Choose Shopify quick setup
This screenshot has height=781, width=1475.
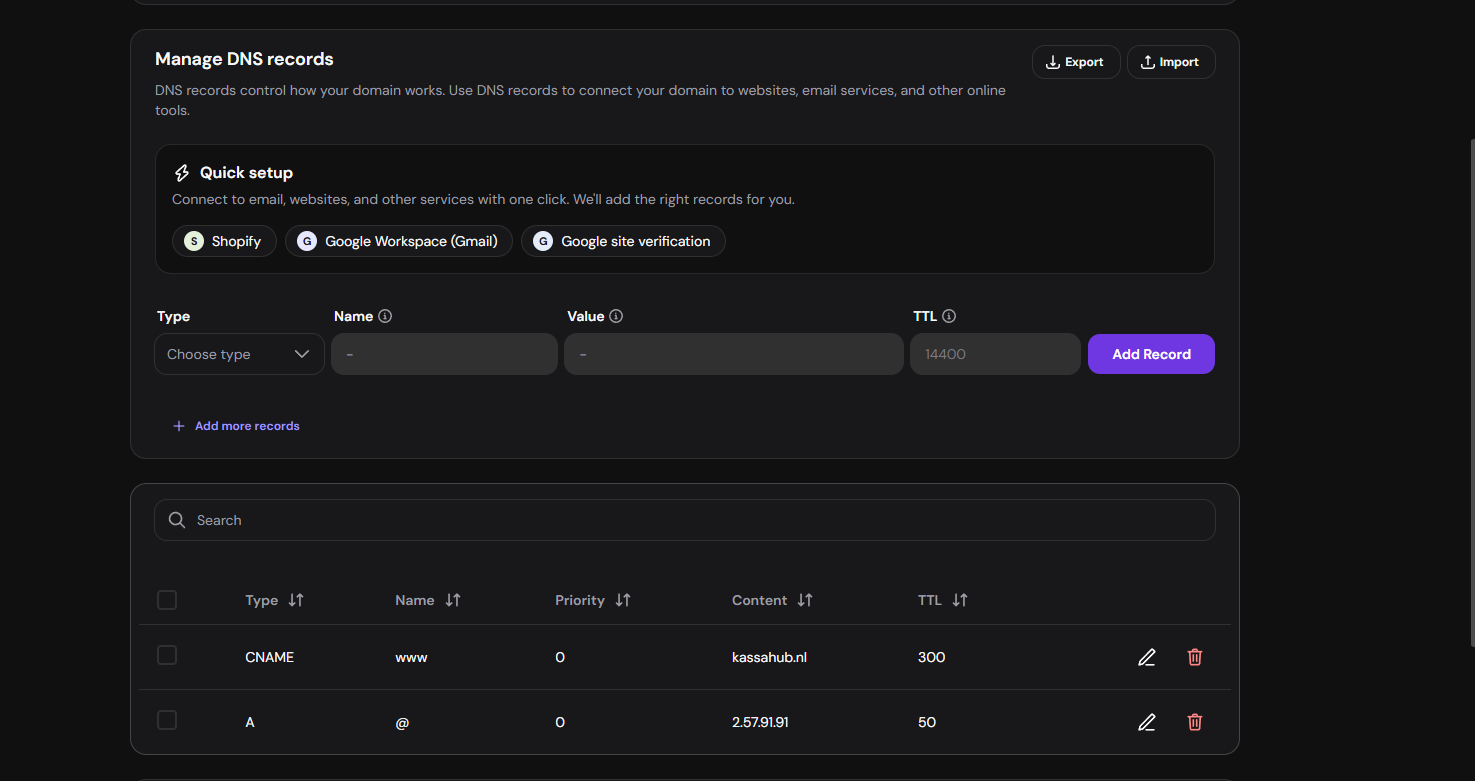224,241
